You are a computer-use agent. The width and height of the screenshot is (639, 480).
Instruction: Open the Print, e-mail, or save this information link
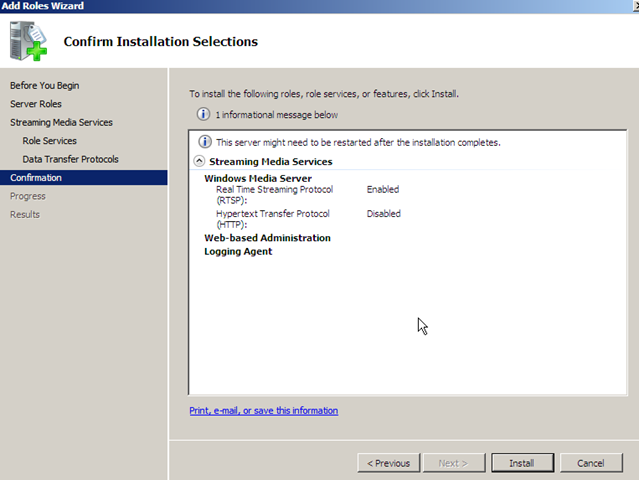264,410
